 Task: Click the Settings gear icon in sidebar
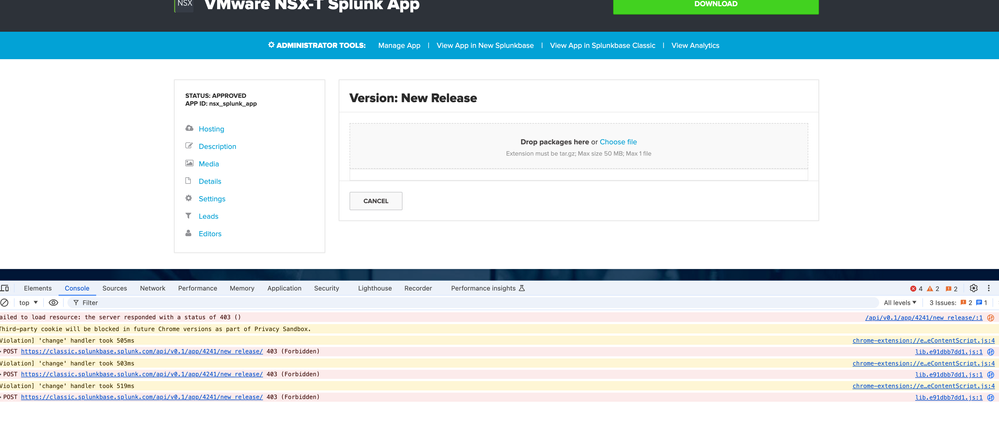pyautogui.click(x=189, y=198)
